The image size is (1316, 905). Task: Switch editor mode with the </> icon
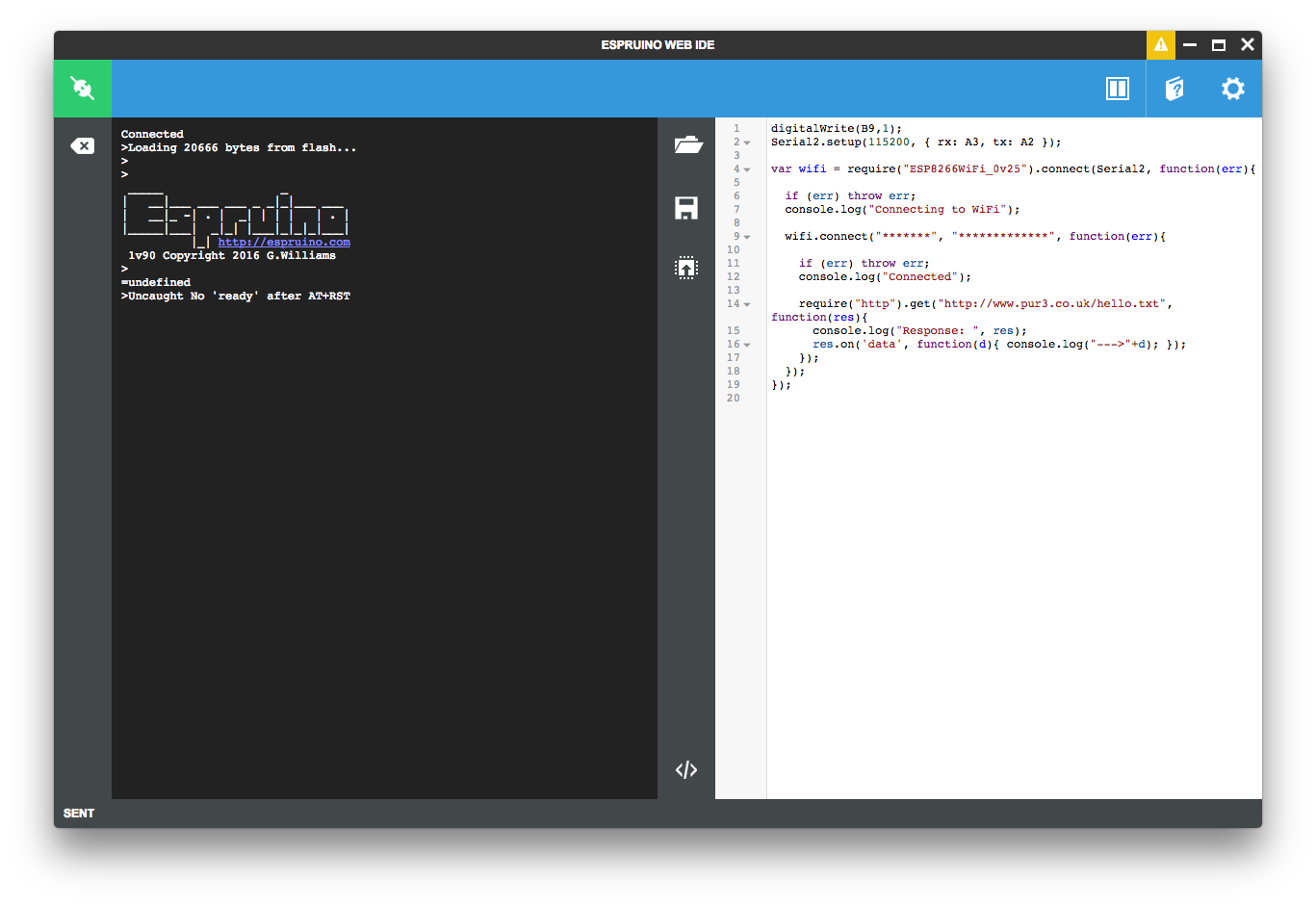[686, 769]
